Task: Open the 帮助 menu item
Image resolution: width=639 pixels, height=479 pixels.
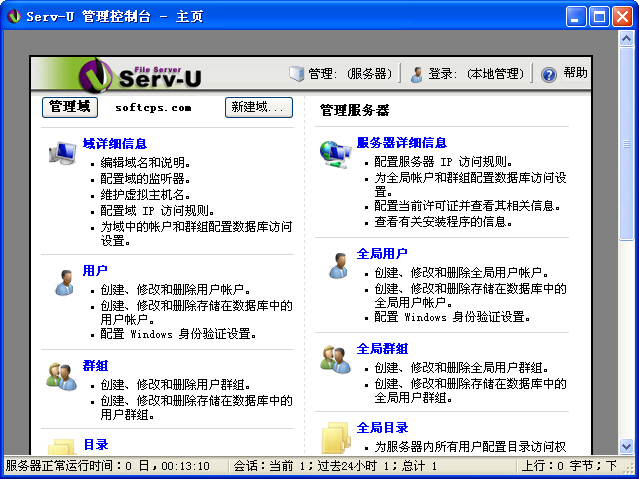Action: tap(575, 73)
